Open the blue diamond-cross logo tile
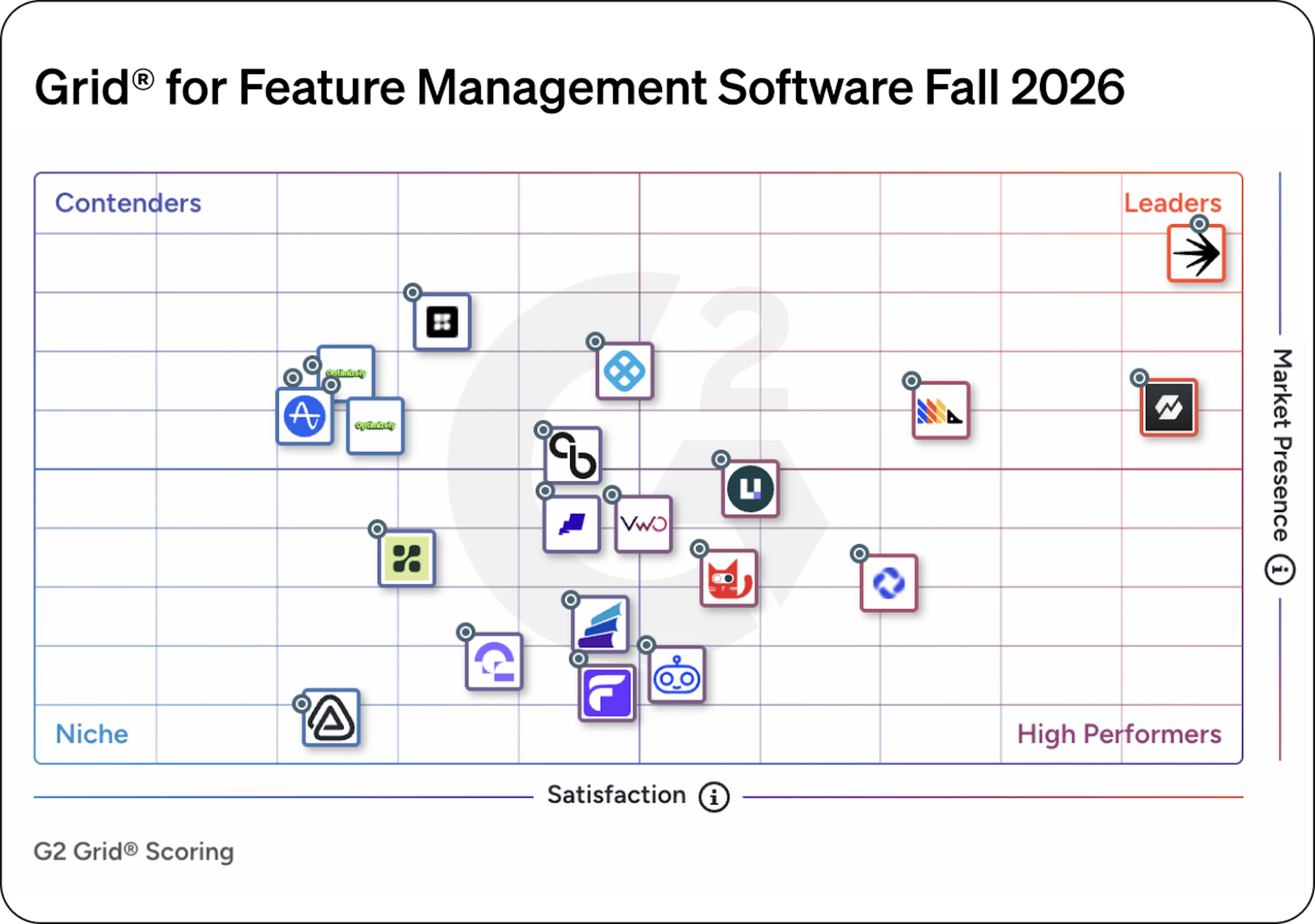 coord(624,371)
